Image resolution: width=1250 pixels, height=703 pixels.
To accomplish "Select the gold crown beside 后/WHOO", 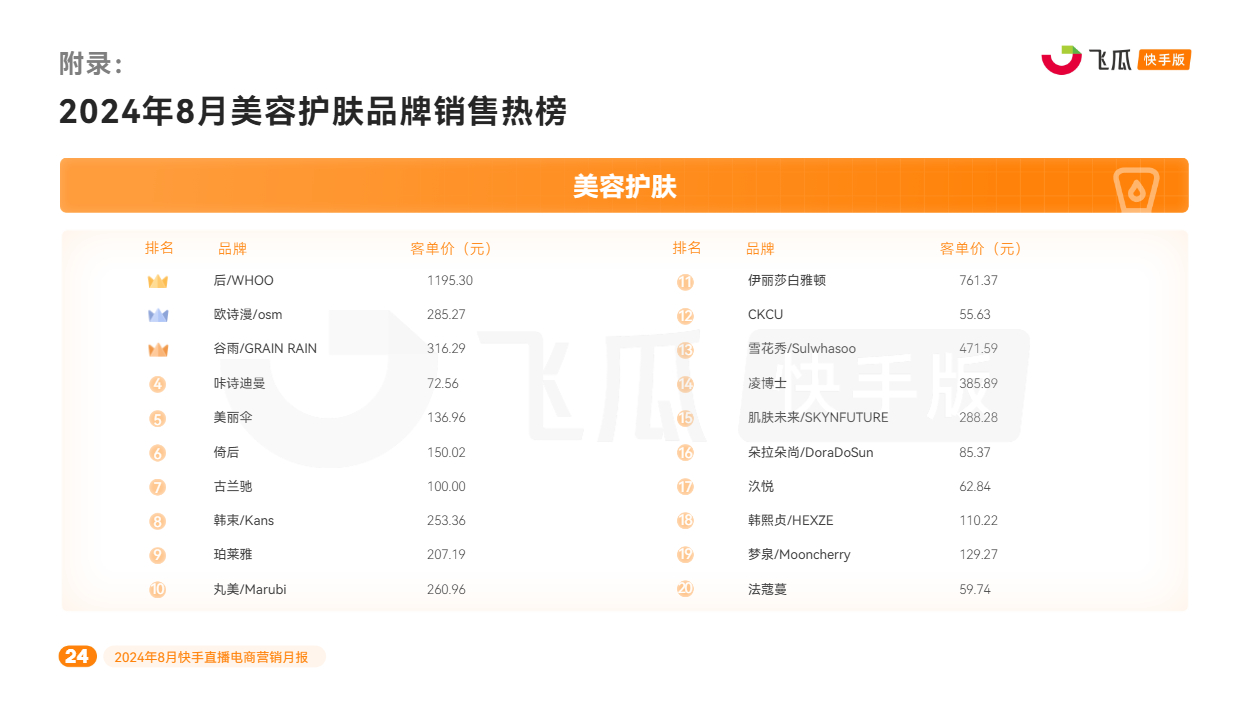I will (x=158, y=281).
